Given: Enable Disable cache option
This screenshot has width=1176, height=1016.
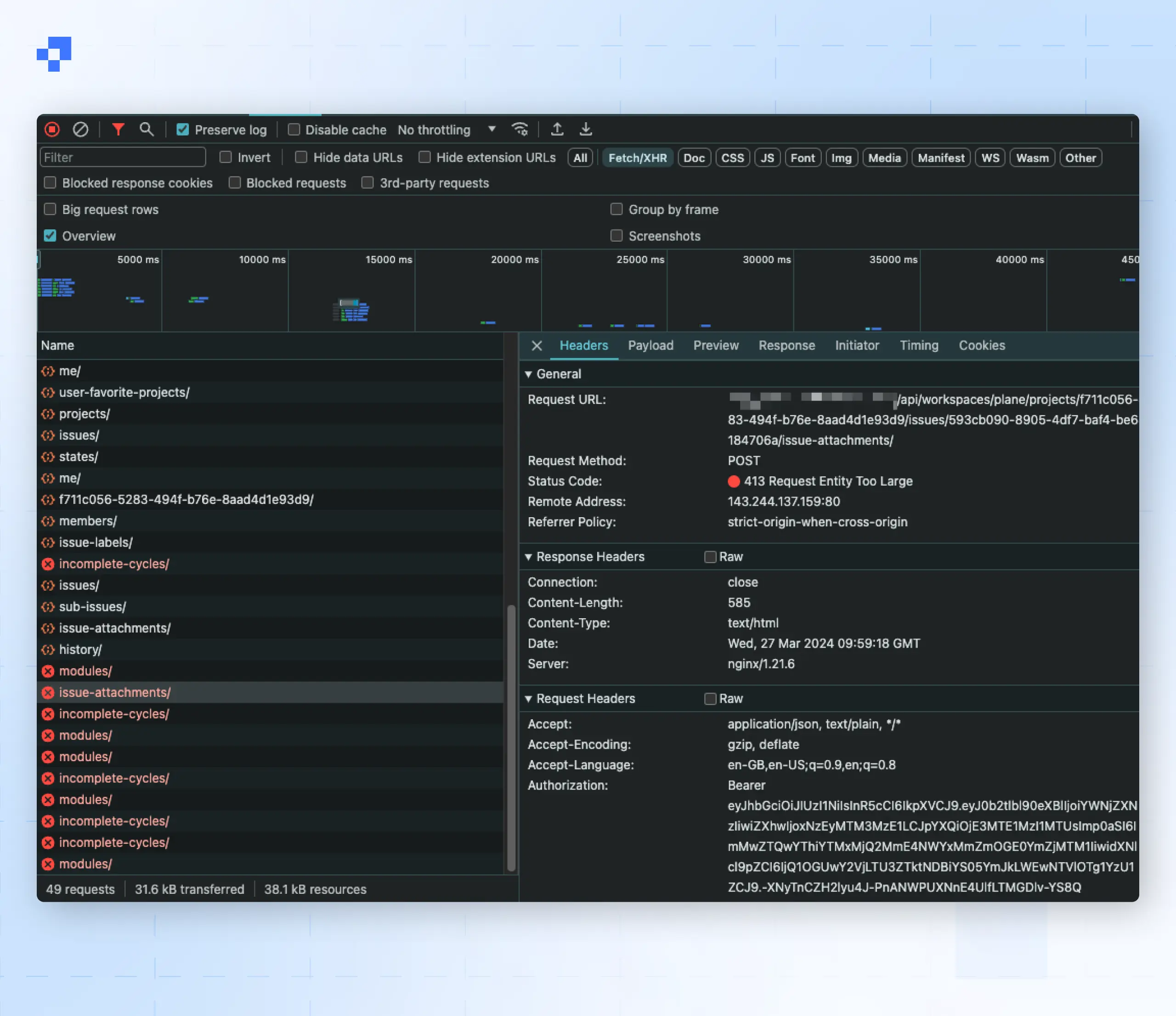Looking at the screenshot, I should click(294, 130).
